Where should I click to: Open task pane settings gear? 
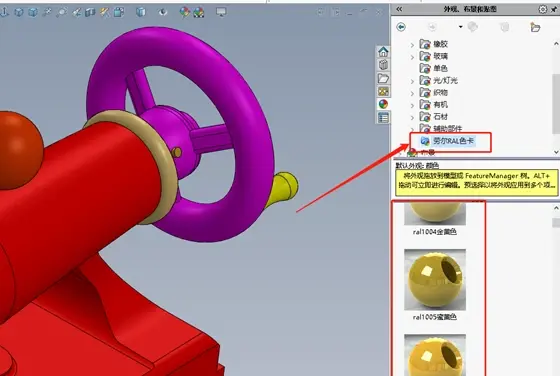click(542, 9)
